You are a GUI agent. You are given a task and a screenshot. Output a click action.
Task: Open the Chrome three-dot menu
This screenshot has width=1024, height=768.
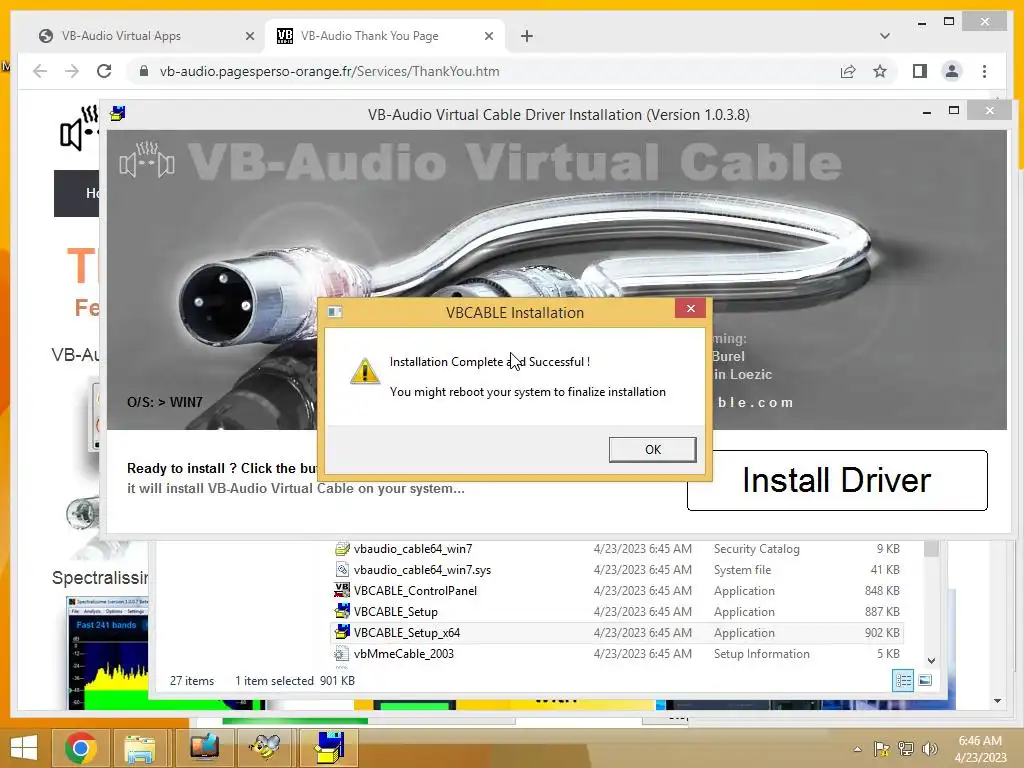[984, 71]
